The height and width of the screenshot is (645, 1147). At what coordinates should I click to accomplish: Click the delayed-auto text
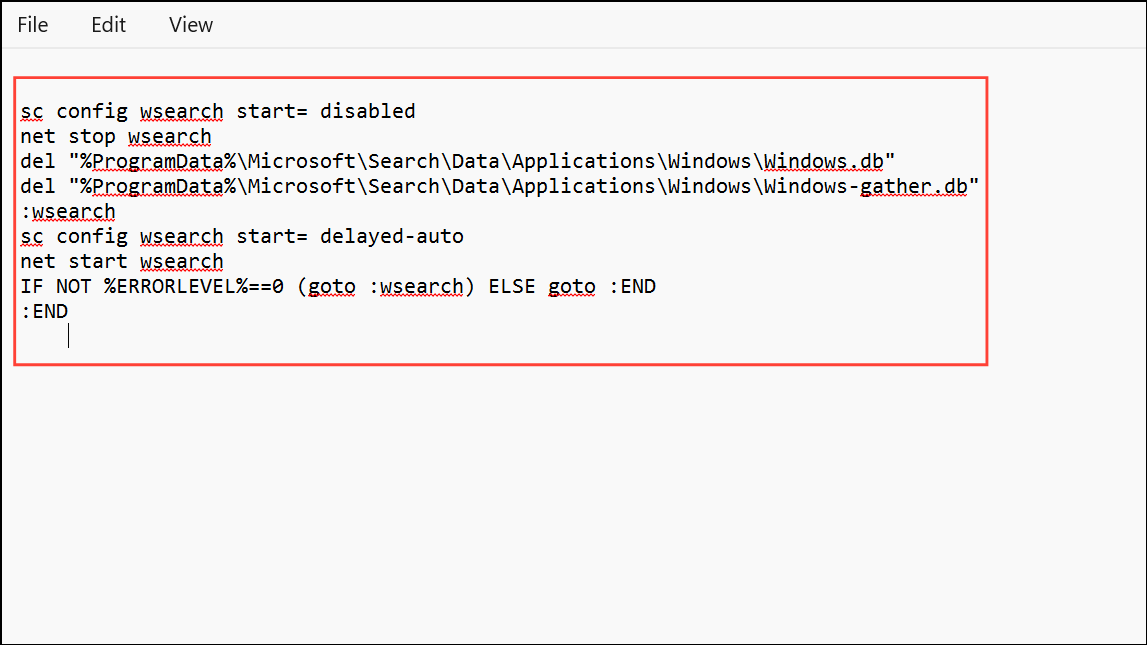(393, 236)
